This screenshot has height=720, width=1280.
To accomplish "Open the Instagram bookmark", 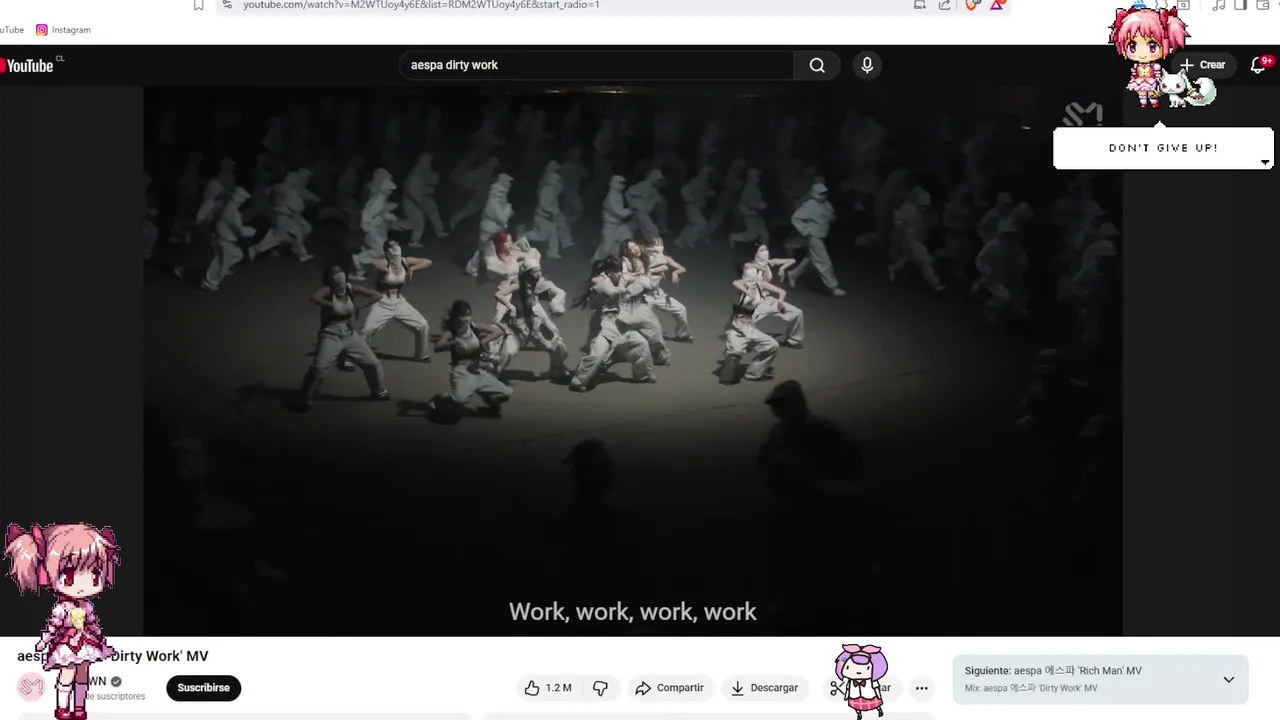I will click(x=63, y=30).
